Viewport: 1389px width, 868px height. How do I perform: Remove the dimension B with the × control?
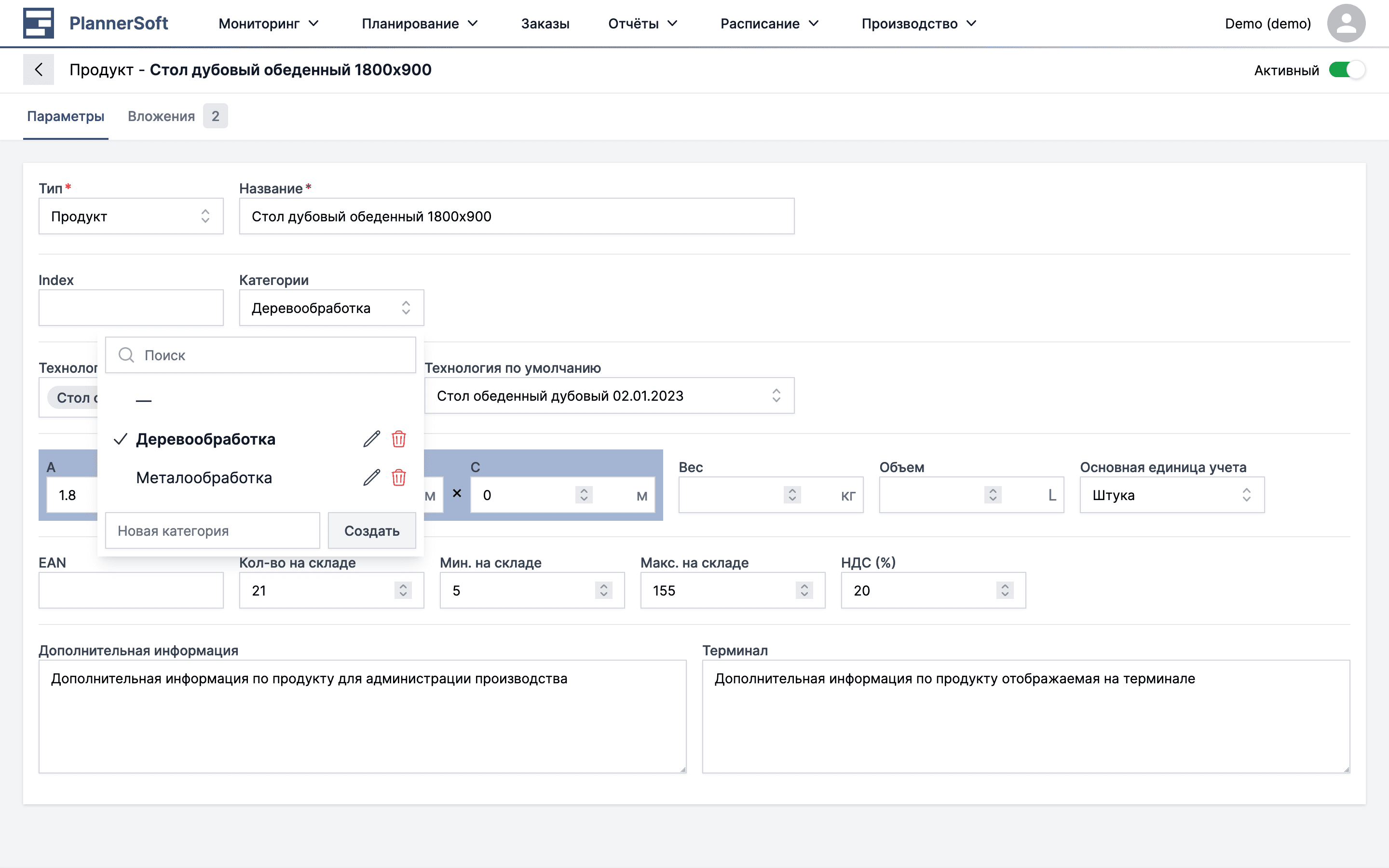click(x=457, y=494)
